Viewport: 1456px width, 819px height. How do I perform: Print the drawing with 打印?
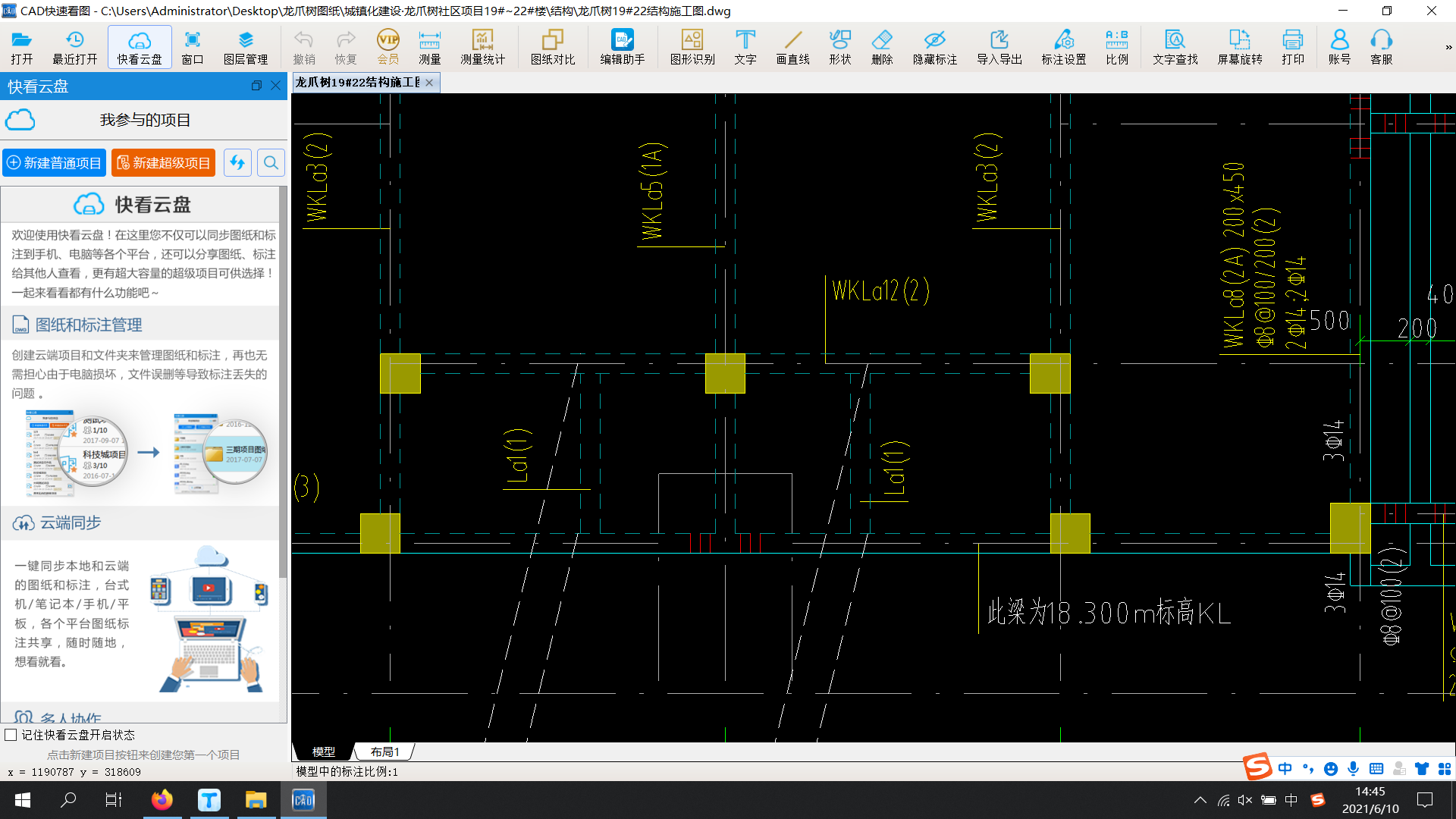(1293, 48)
